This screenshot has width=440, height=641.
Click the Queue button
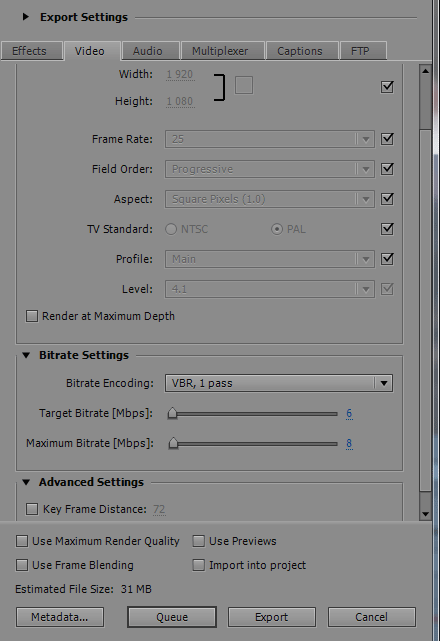(172, 617)
